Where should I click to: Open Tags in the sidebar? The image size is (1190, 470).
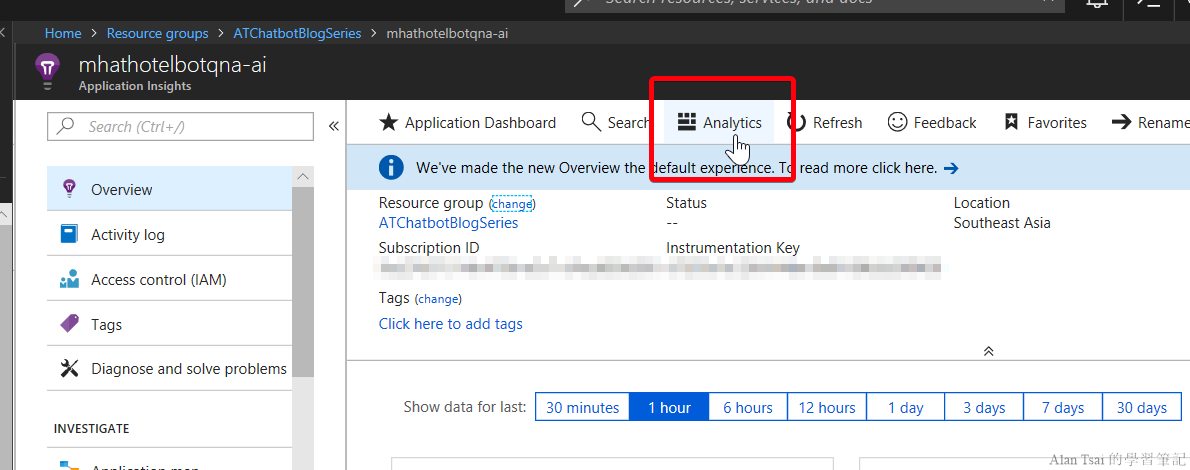tap(169, 324)
